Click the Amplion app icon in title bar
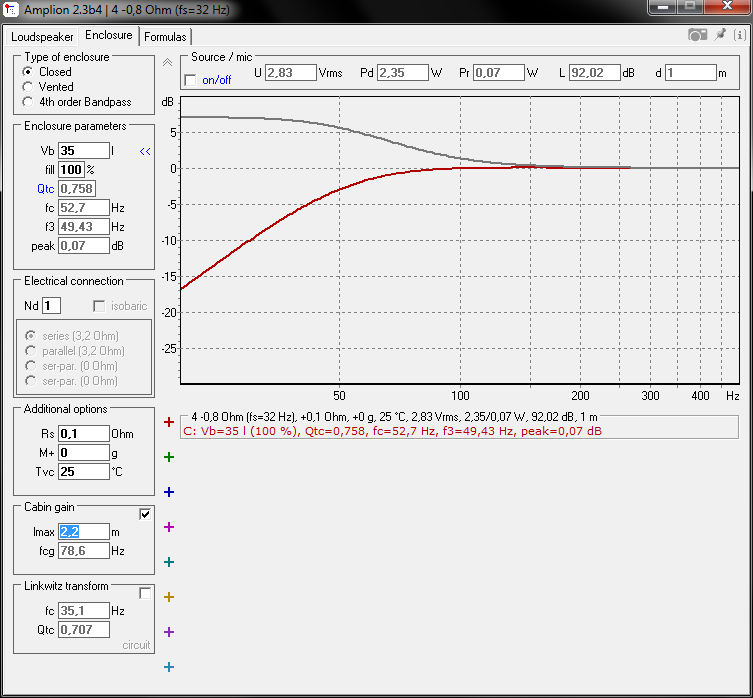The image size is (753, 698). tap(11, 9)
